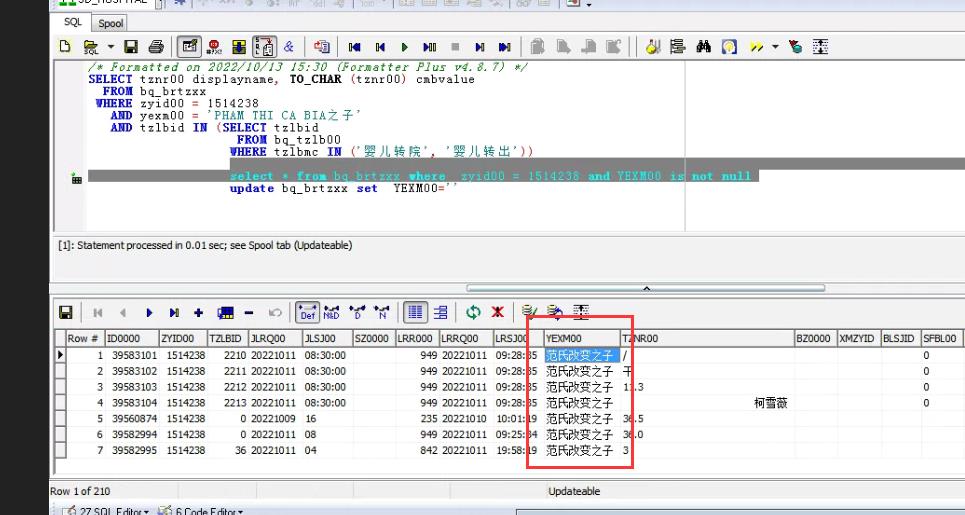This screenshot has width=965, height=515.
Task: Skip to next statement button
Action: pyautogui.click(x=479, y=47)
